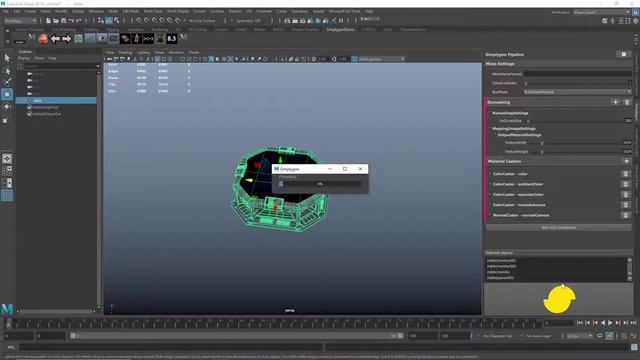Click the right arrow shelf icon
Image resolution: width=640 pixels, height=360 pixels.
click(x=67, y=39)
